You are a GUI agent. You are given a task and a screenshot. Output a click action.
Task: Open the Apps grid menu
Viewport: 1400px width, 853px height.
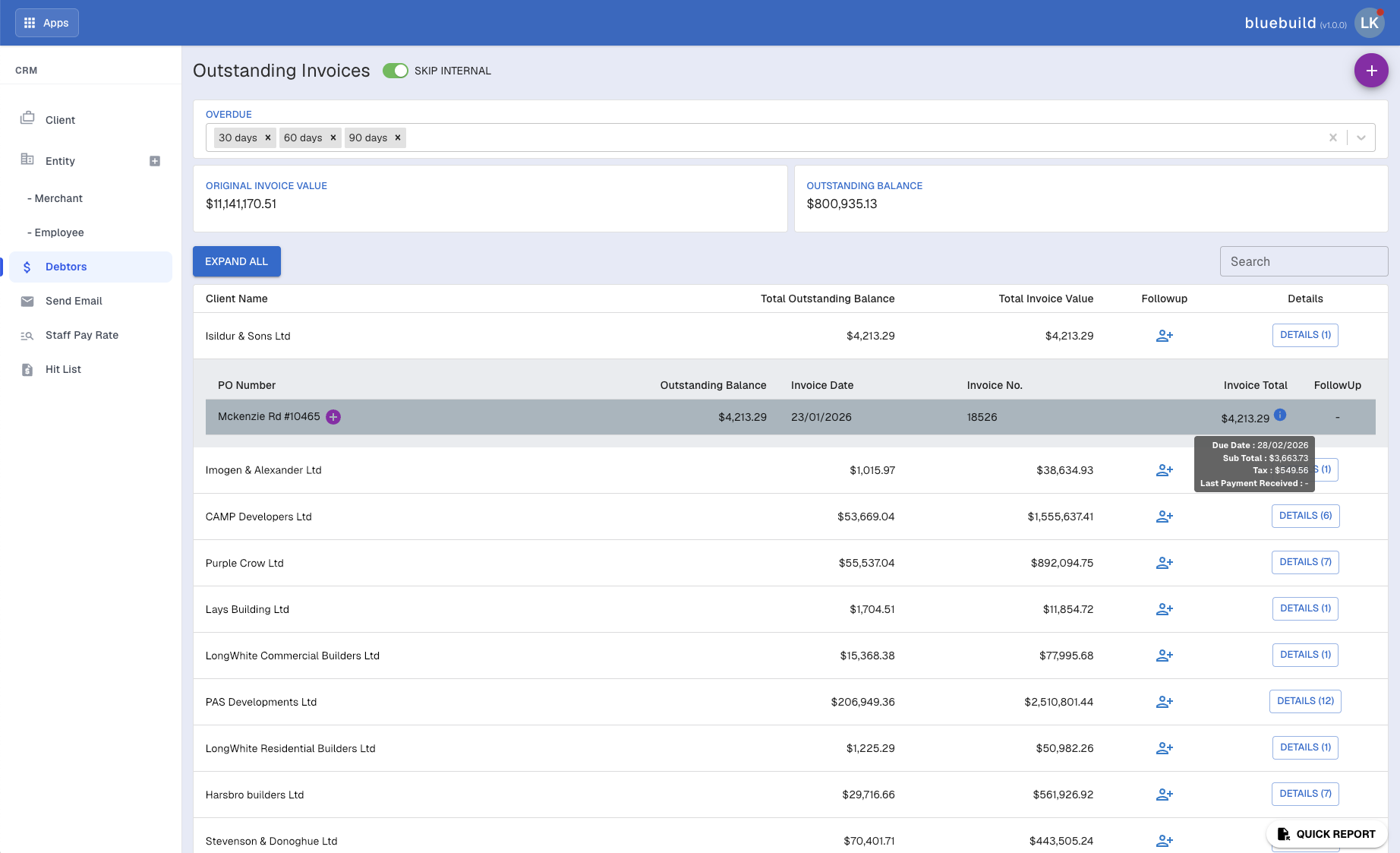click(46, 23)
